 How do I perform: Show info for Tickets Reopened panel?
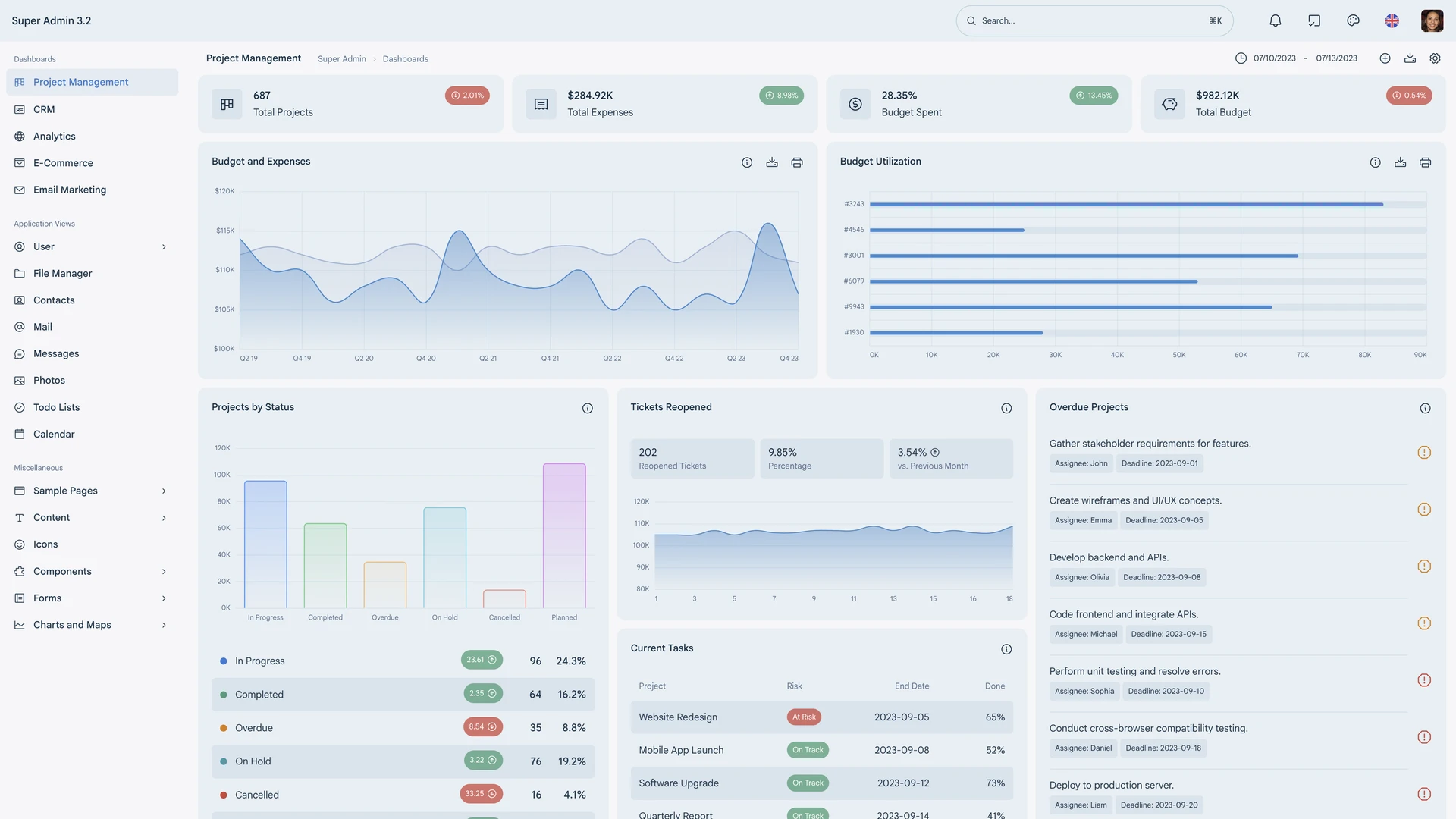pyautogui.click(x=1006, y=408)
